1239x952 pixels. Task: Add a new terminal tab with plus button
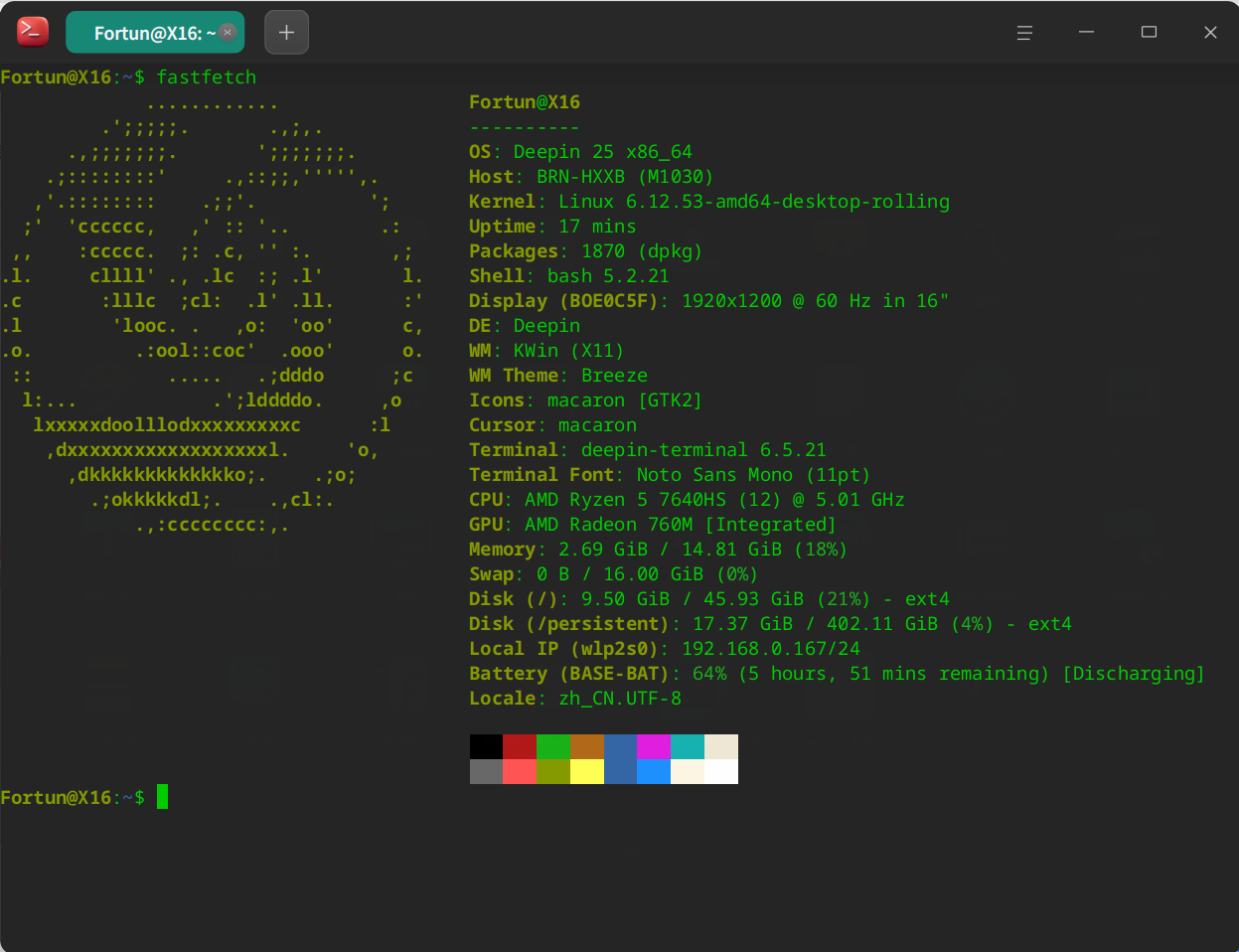(x=286, y=33)
